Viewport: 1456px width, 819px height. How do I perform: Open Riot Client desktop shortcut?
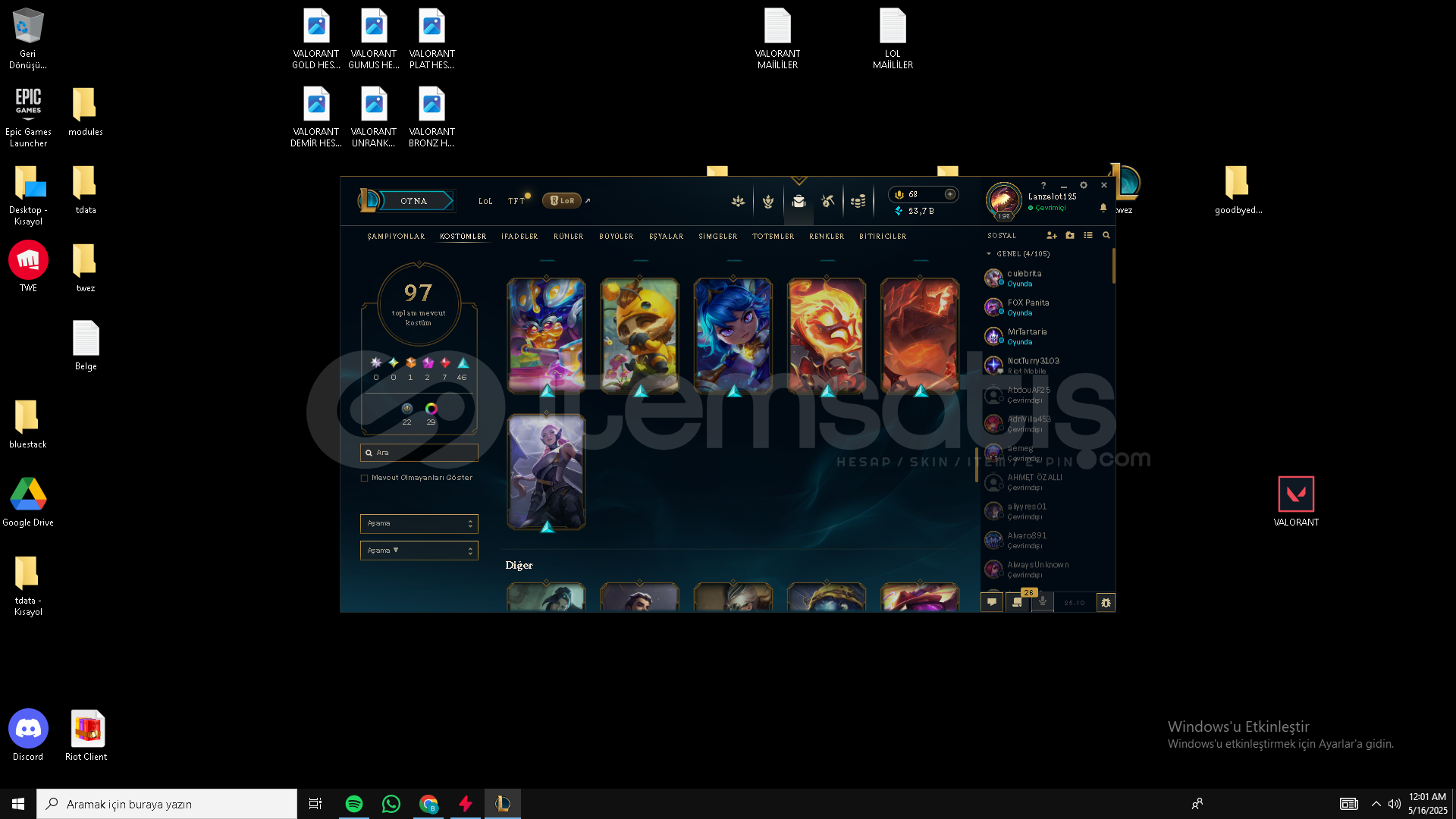(86, 735)
